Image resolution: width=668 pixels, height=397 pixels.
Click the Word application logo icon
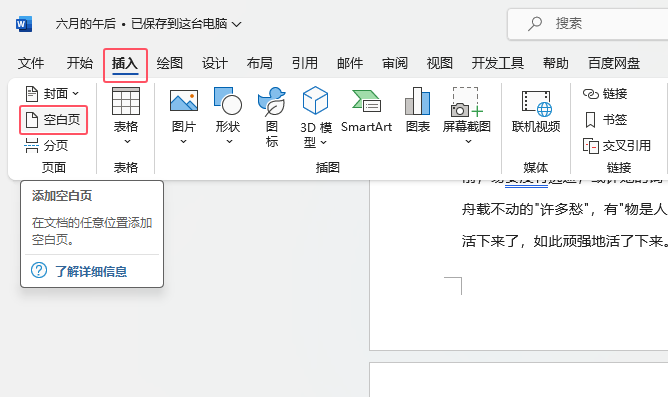(24, 24)
